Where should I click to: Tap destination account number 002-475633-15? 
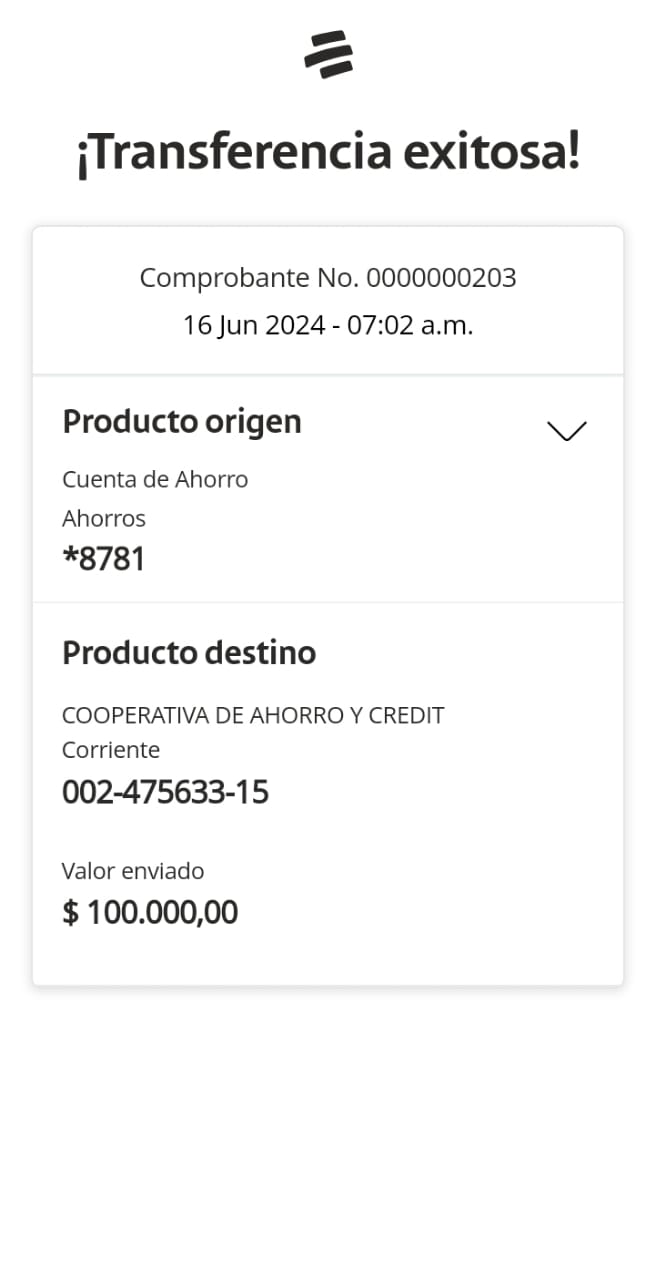165,793
